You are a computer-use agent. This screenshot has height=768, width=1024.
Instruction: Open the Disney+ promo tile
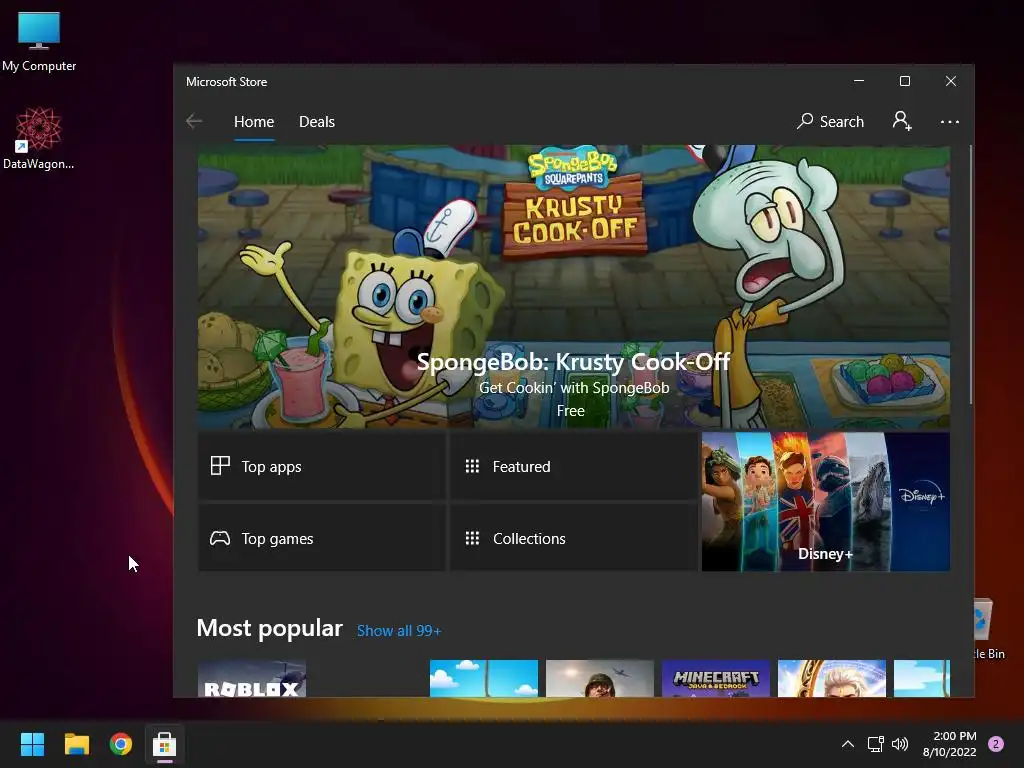tap(825, 502)
